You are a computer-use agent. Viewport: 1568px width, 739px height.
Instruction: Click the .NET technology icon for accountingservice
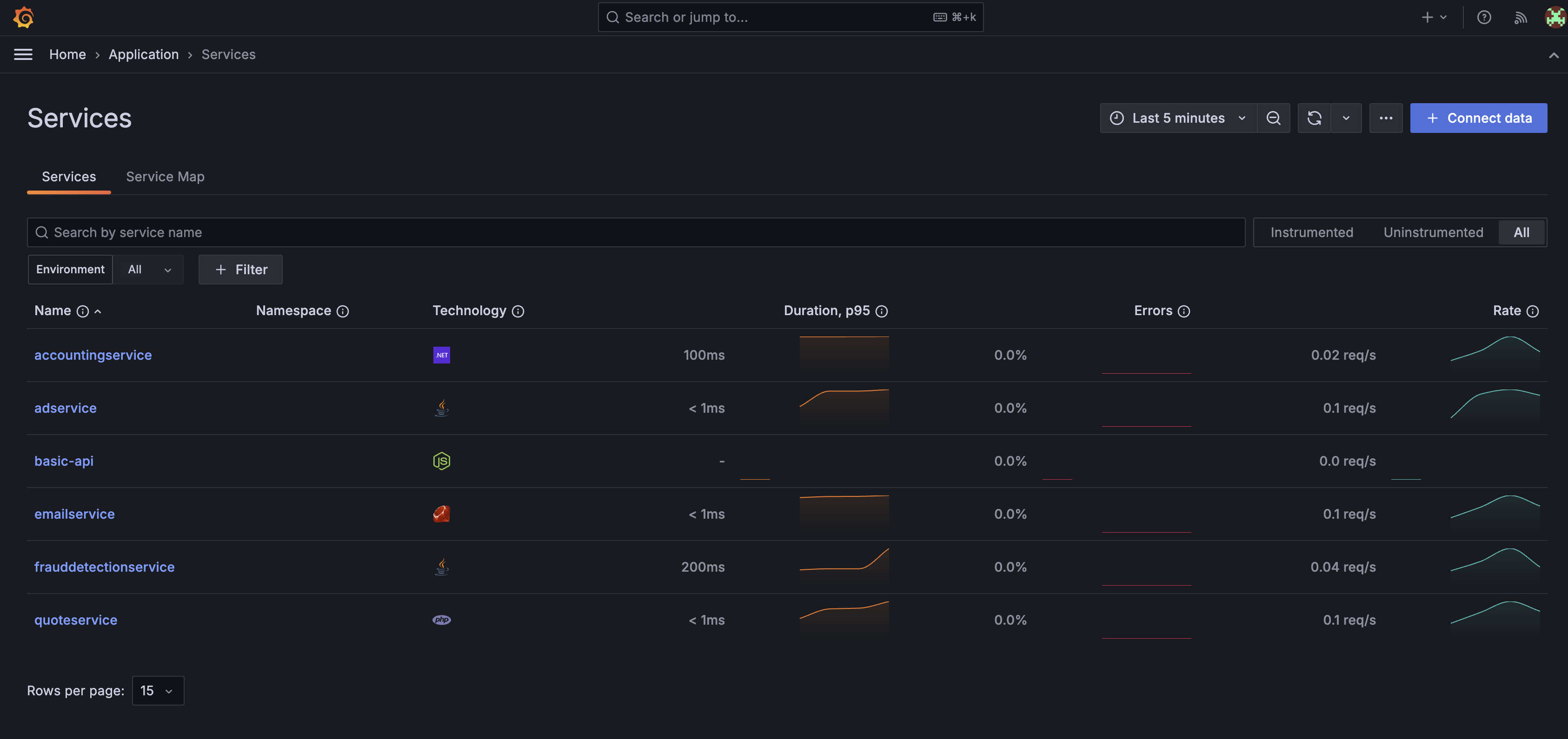click(x=441, y=355)
